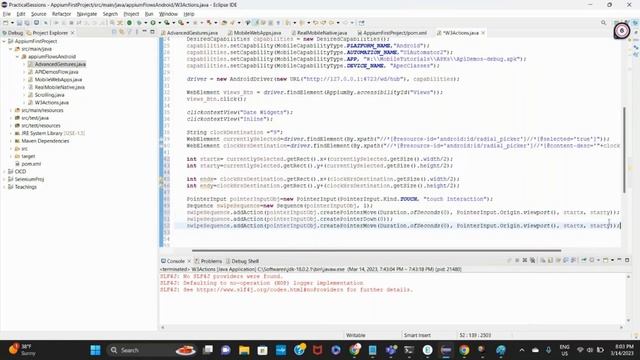640x360 pixels.
Task: Open the Display Selected Console dropdown arrow
Action: 598,260
